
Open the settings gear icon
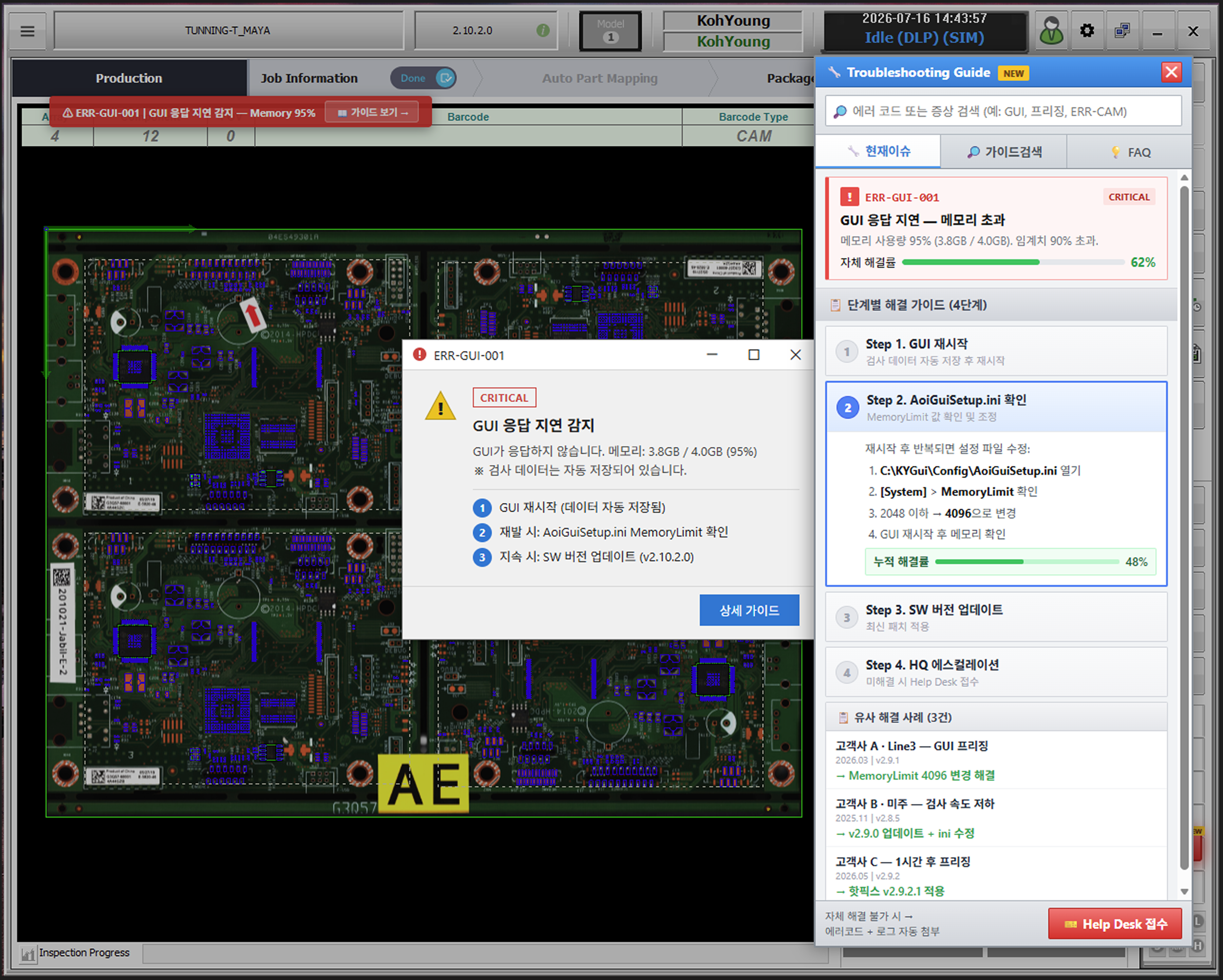click(x=1087, y=31)
